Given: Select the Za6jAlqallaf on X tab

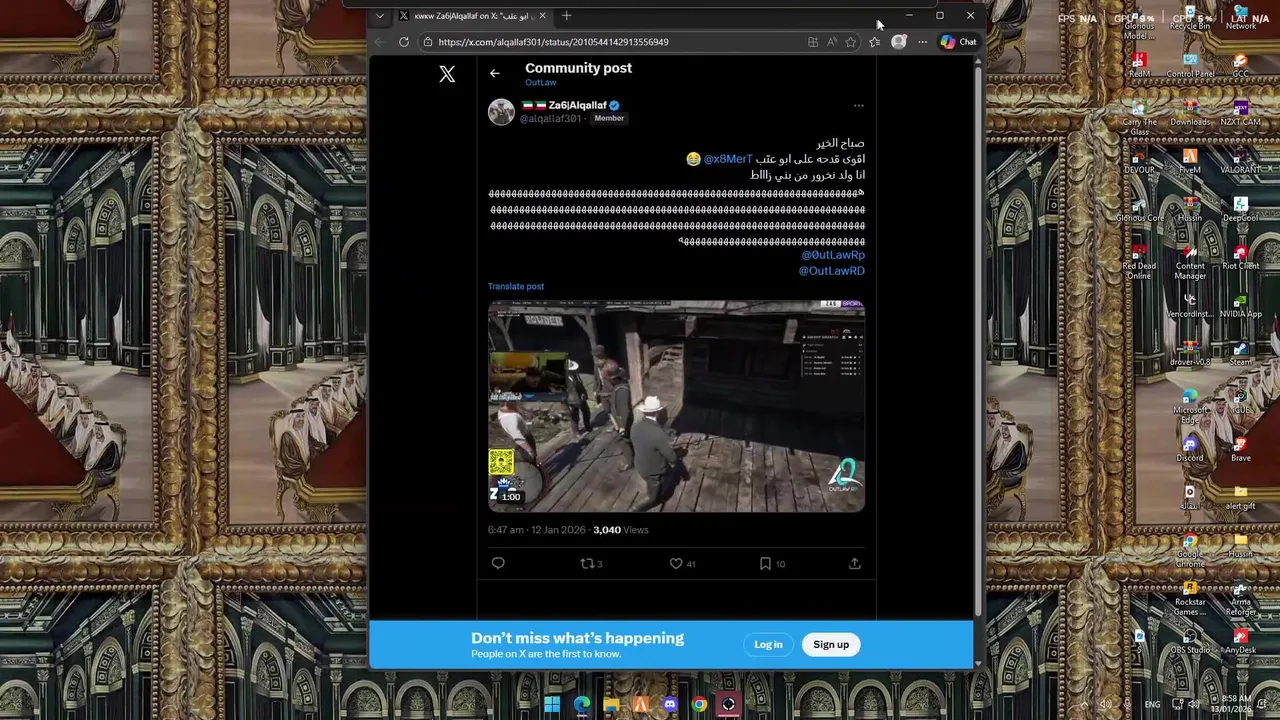Looking at the screenshot, I should coord(472,16).
